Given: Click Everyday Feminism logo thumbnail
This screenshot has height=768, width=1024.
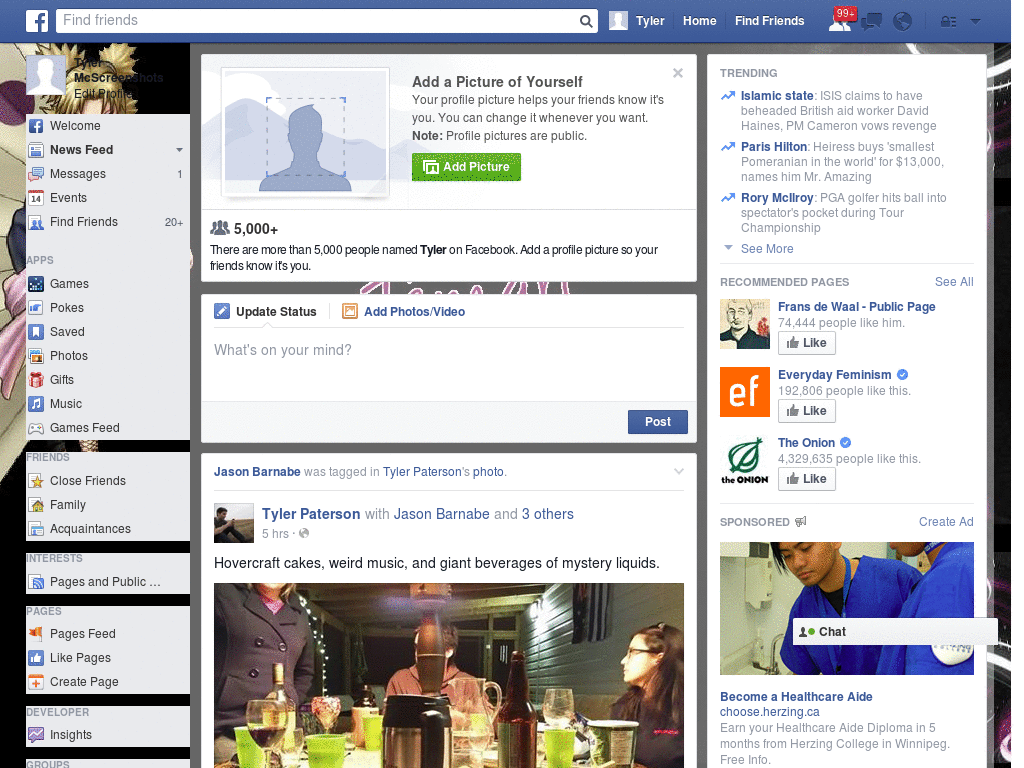Looking at the screenshot, I should (x=744, y=392).
